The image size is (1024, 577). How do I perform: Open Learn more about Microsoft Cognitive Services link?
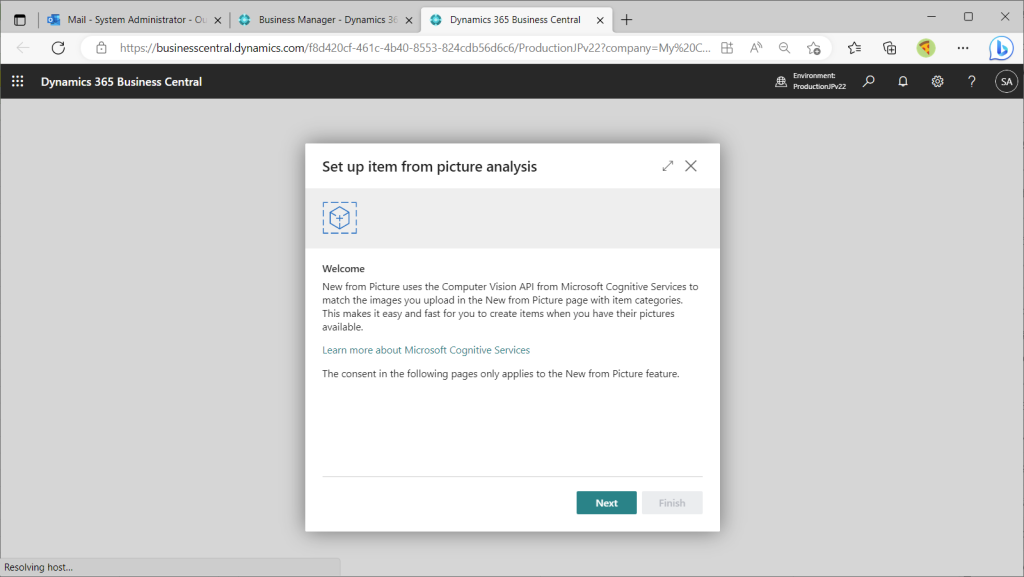(x=426, y=350)
